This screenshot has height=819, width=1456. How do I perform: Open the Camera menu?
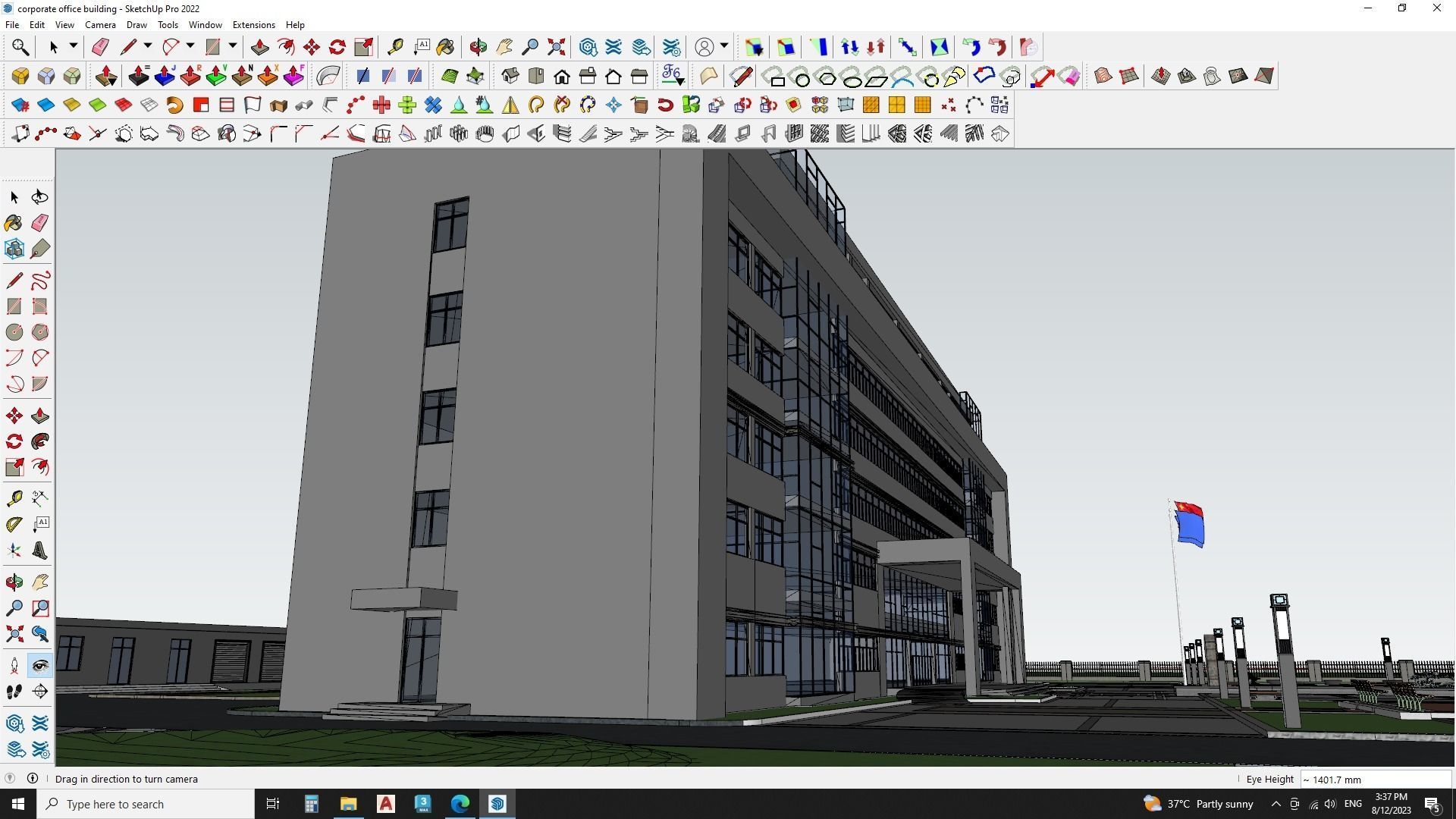point(100,24)
